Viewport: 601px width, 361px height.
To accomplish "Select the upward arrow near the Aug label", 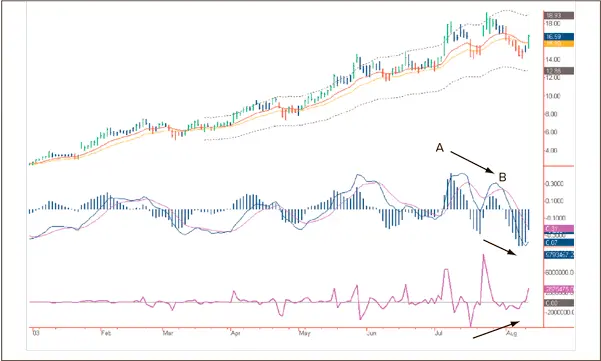I will [496, 330].
